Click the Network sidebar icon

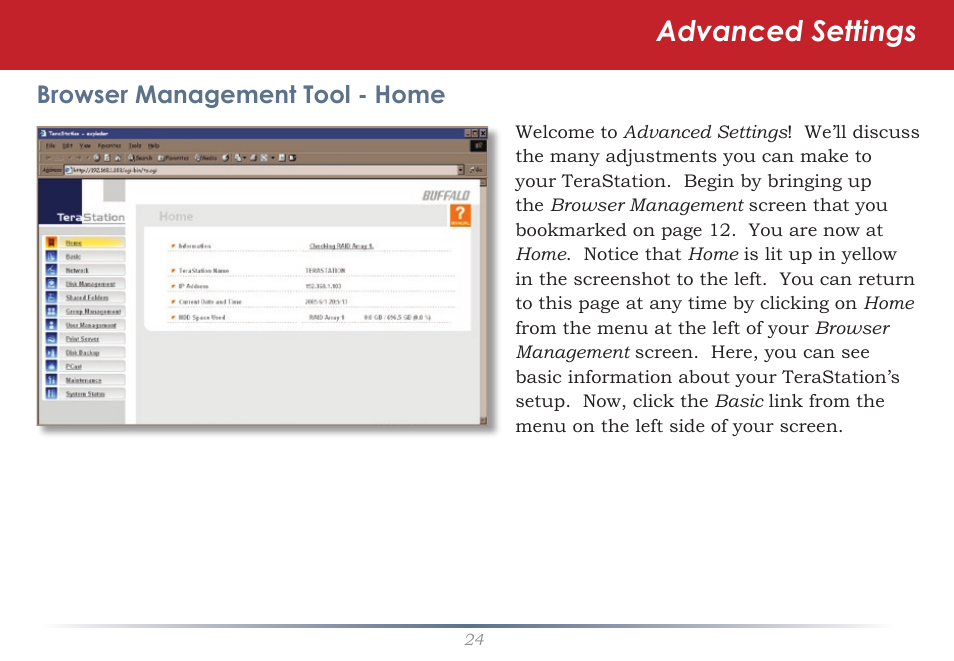[x=52, y=270]
